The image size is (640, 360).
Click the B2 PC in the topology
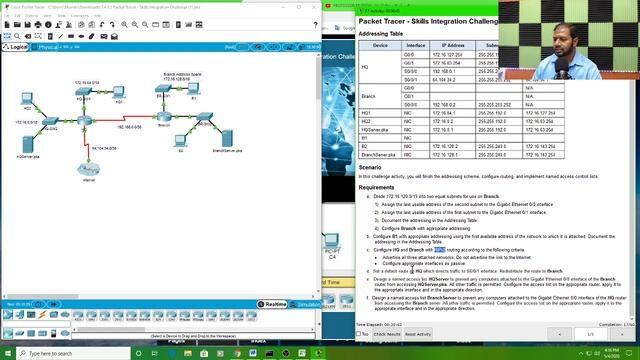(180, 141)
